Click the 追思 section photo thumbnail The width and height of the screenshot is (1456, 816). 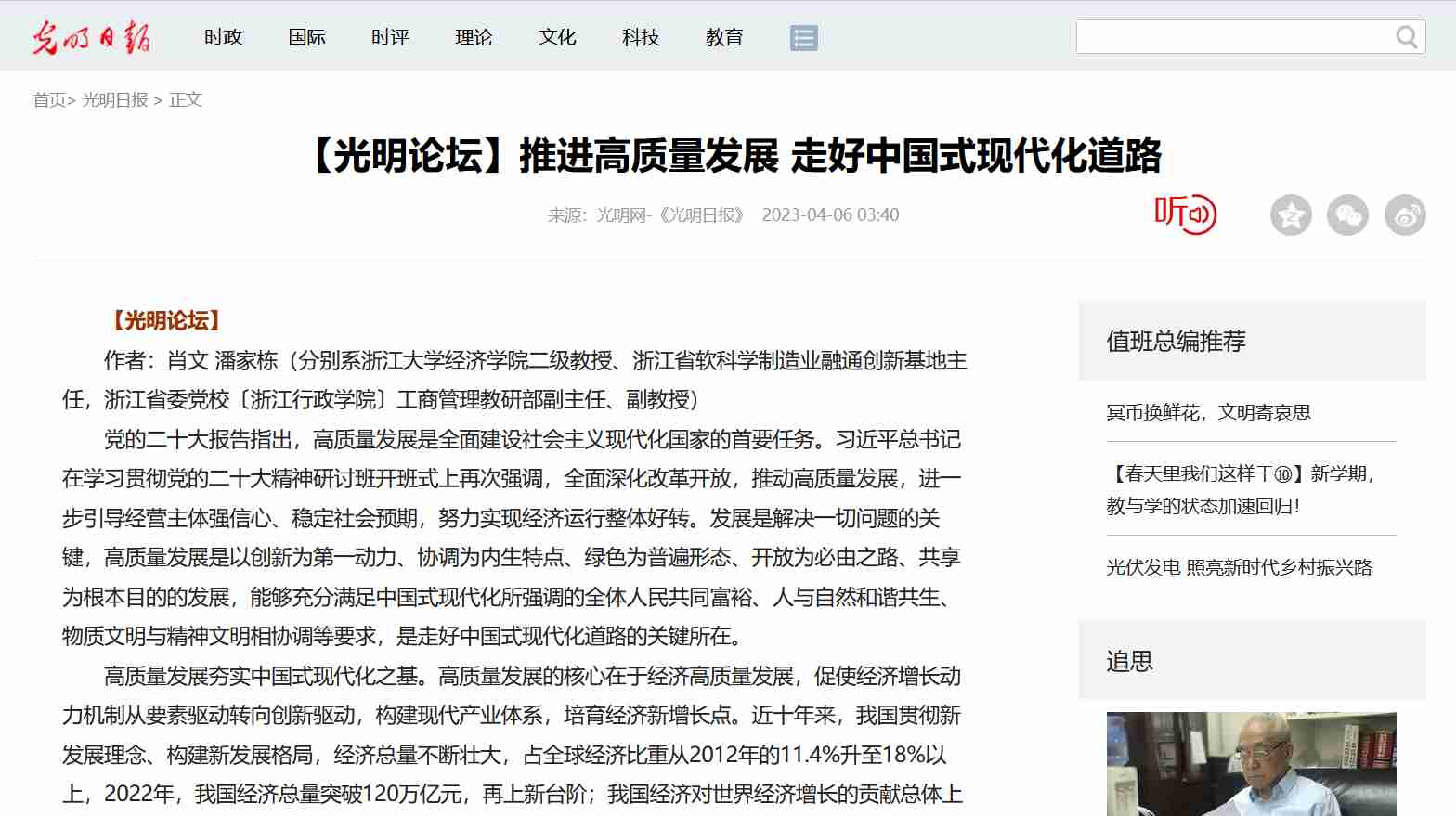(1251, 763)
